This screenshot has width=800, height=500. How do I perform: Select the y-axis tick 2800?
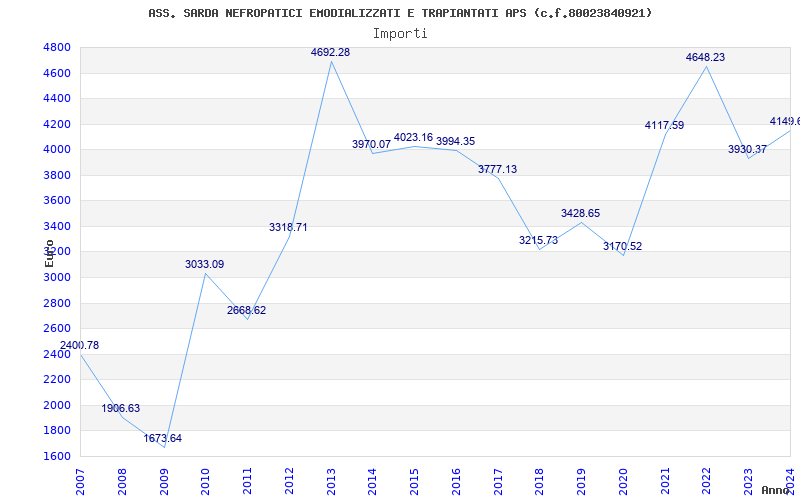point(57,303)
